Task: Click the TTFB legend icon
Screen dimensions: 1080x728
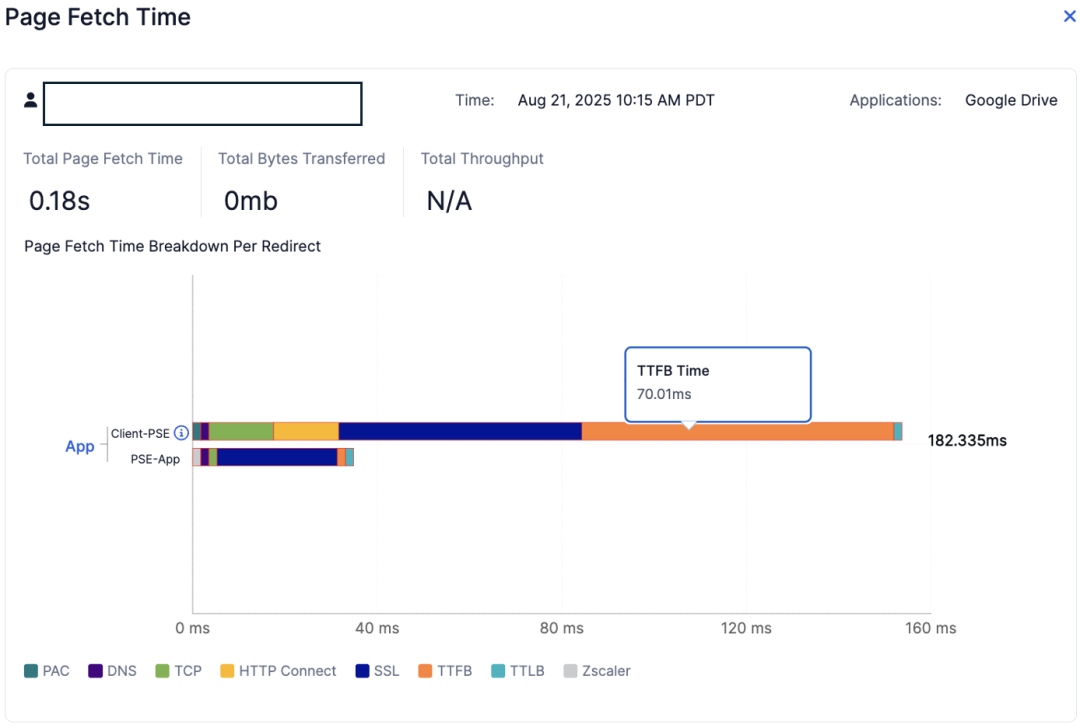Action: [425, 671]
